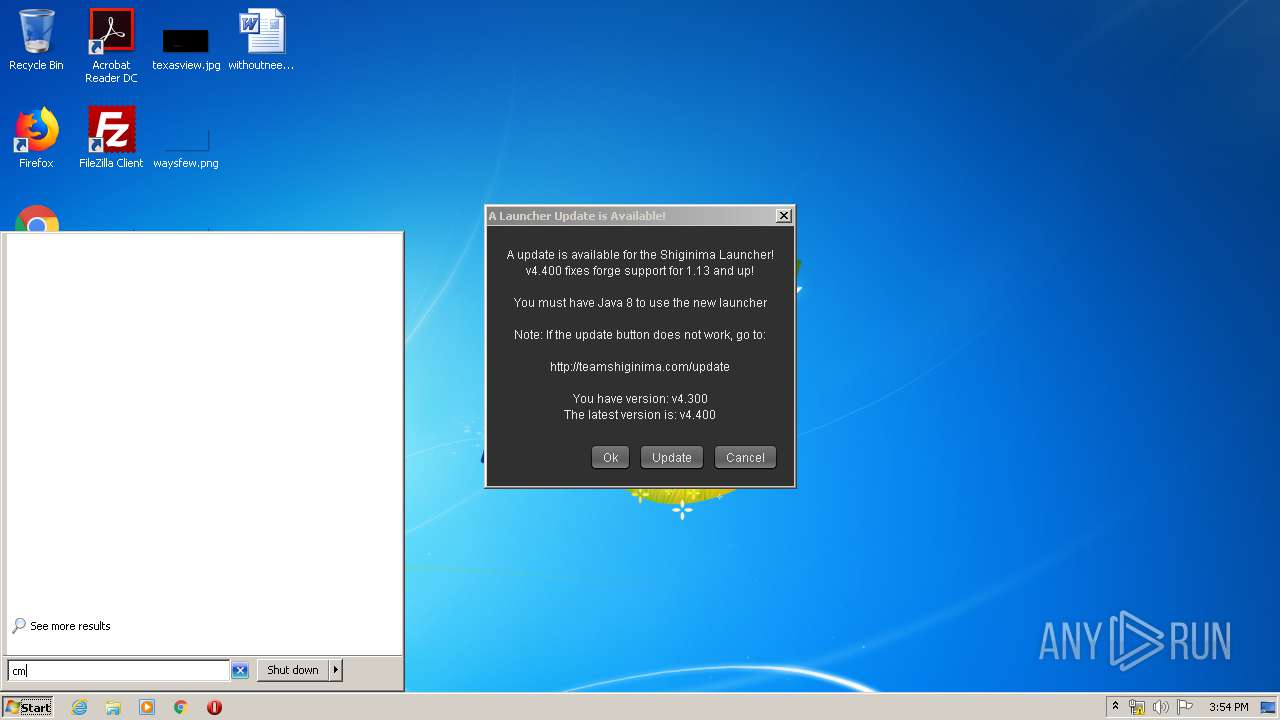The height and width of the screenshot is (720, 1280).
Task: Open the volume speaker tray icon
Action: 1161,707
